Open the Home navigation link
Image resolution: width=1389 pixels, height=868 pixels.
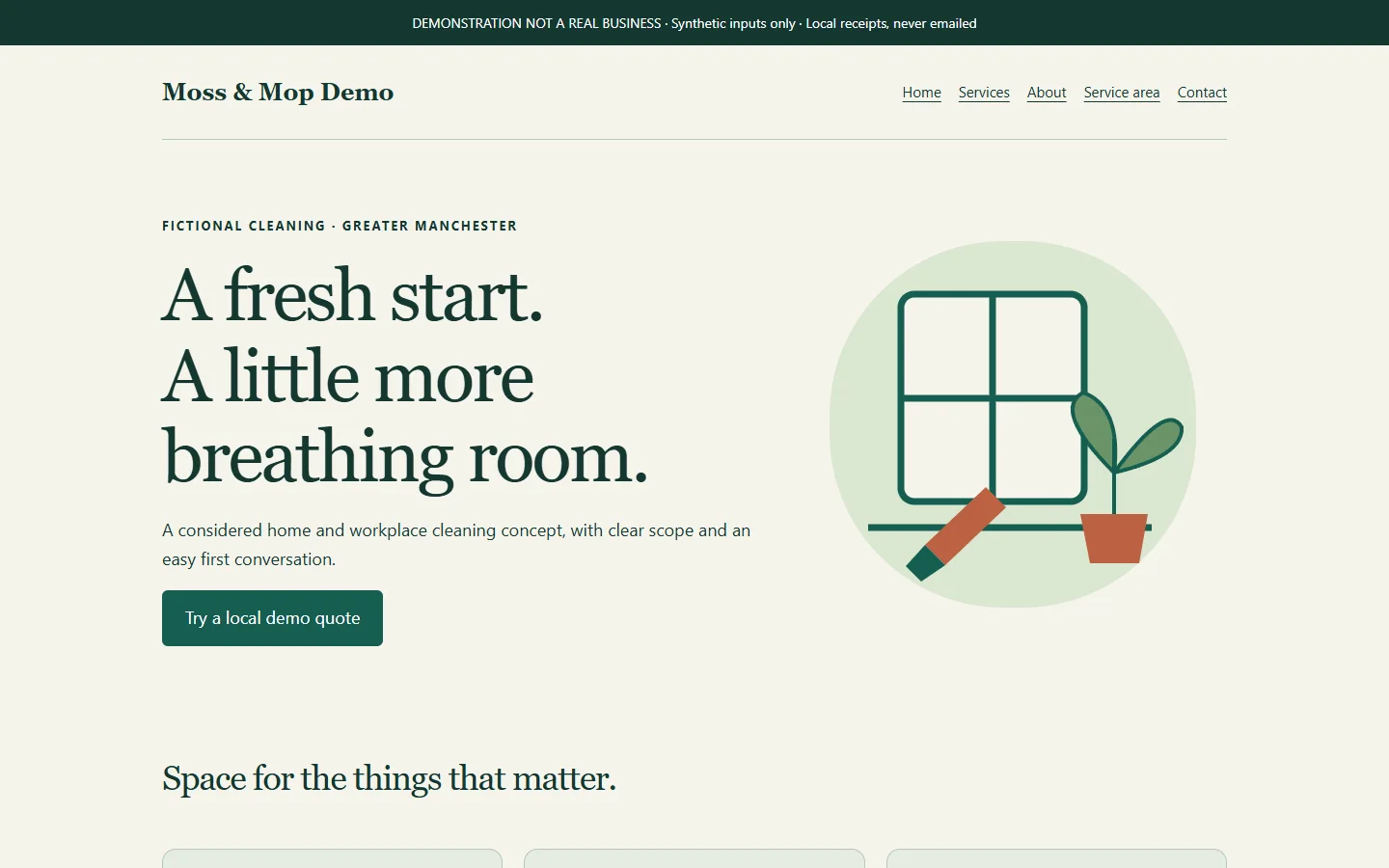(x=921, y=93)
